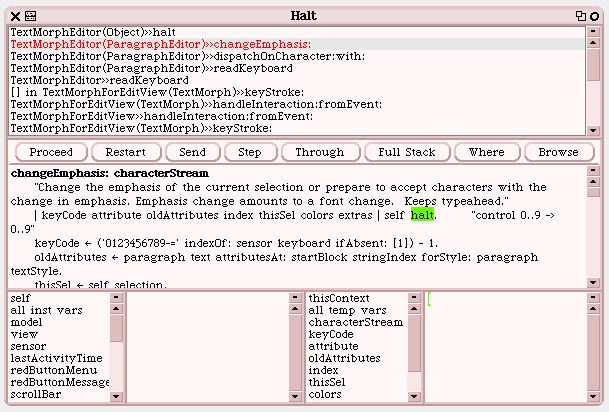
Task: Click code pane scroll up arrow
Action: tap(593, 182)
